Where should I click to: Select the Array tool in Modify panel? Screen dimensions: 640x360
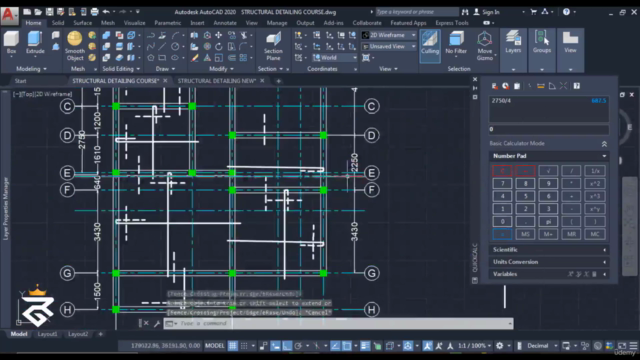pyautogui.click(x=243, y=58)
